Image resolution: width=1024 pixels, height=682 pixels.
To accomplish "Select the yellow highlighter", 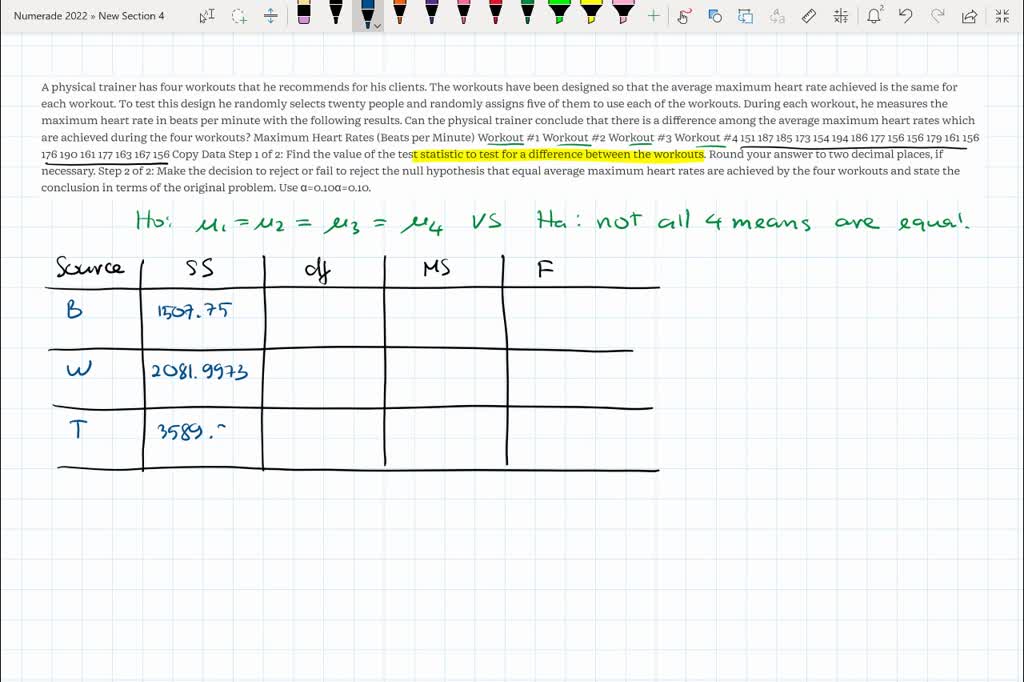I will coord(591,13).
